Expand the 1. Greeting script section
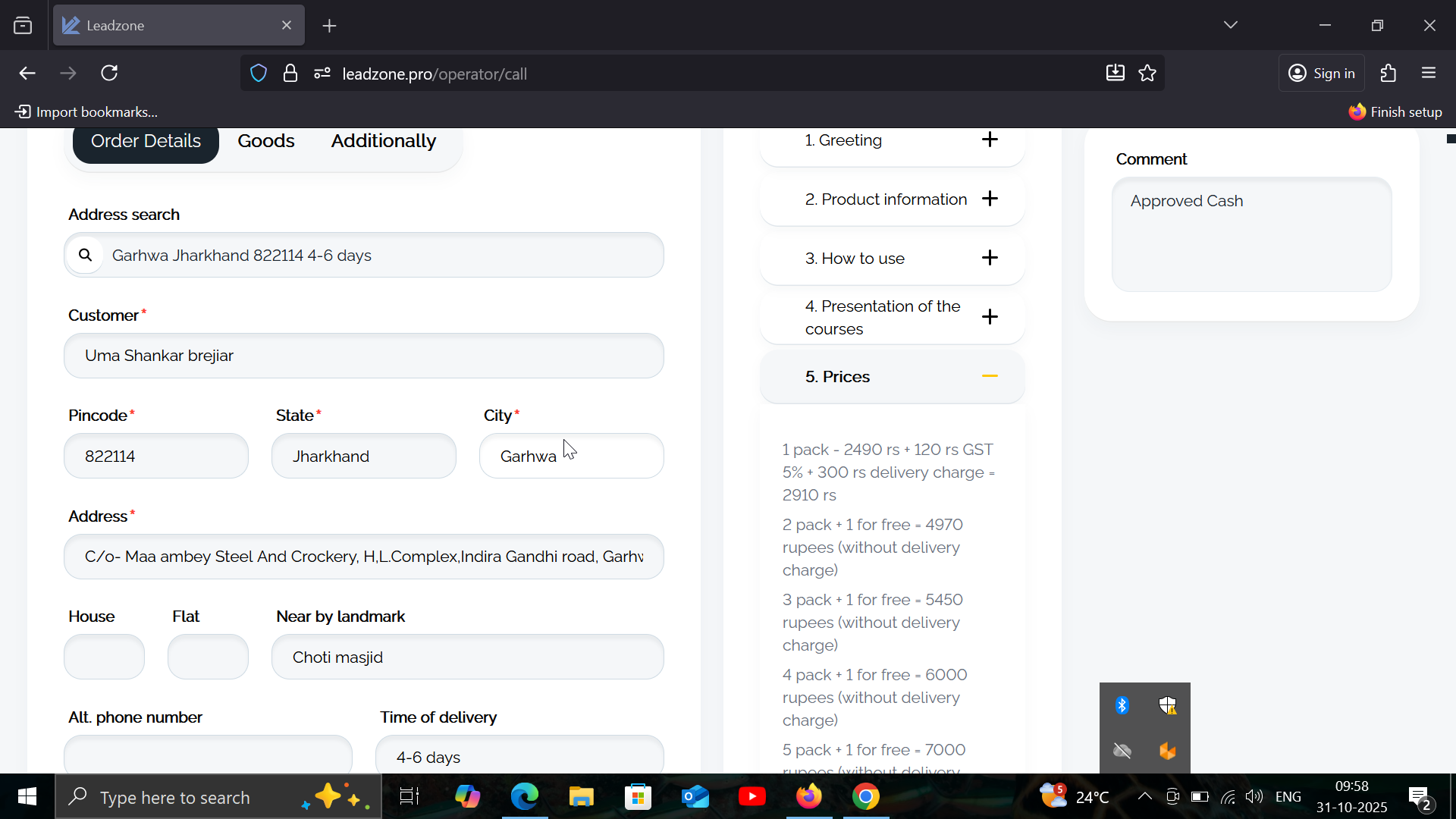The height and width of the screenshot is (819, 1456). (x=989, y=140)
